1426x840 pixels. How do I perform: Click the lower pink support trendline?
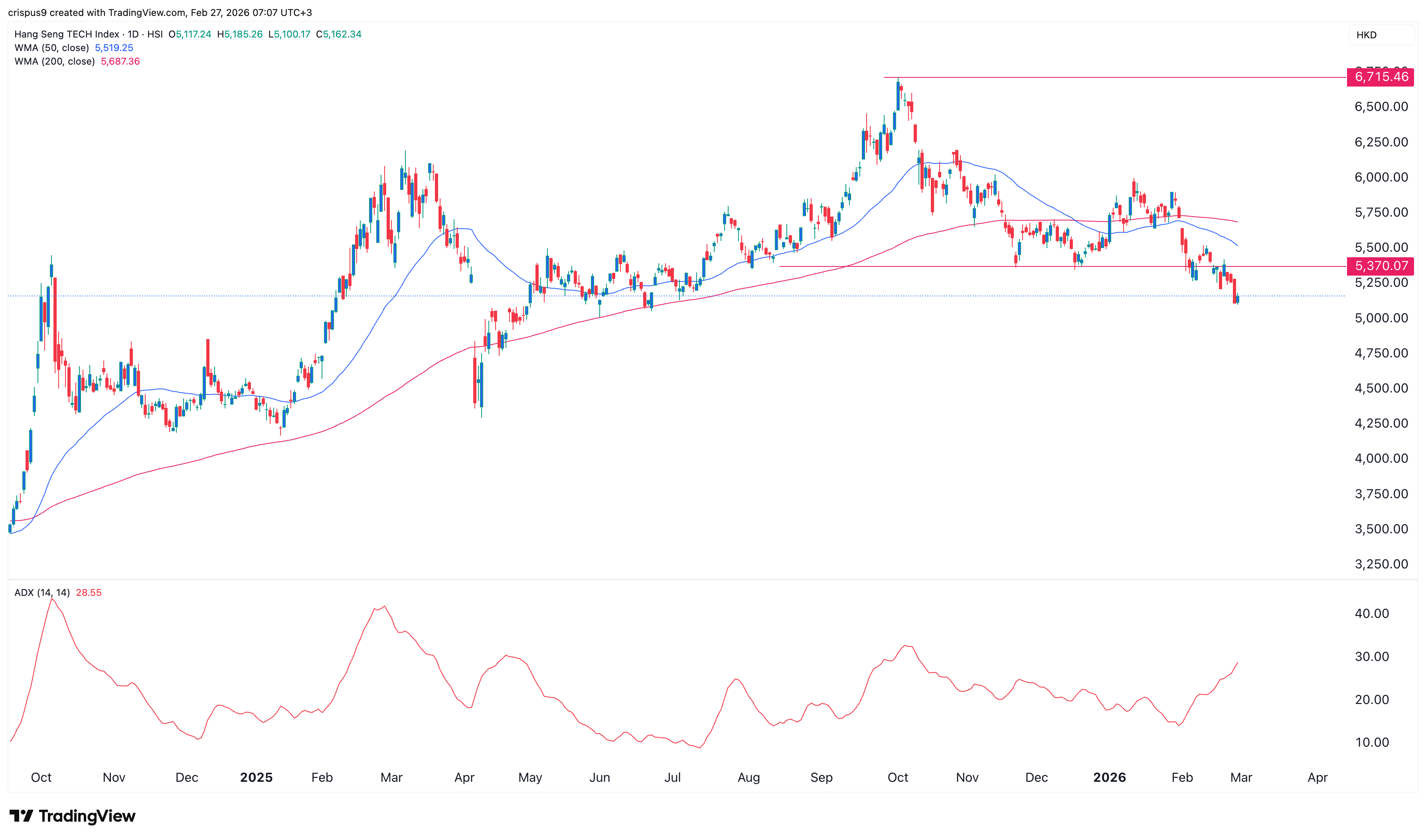[x=962, y=266]
